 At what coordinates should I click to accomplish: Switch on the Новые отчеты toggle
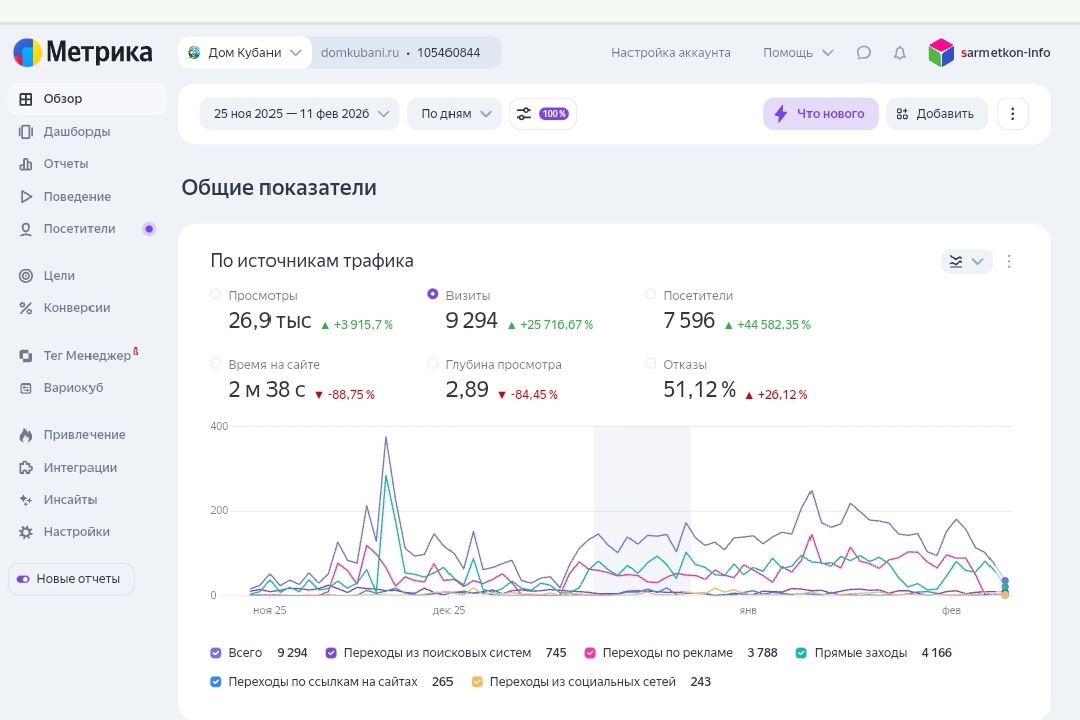click(23, 579)
